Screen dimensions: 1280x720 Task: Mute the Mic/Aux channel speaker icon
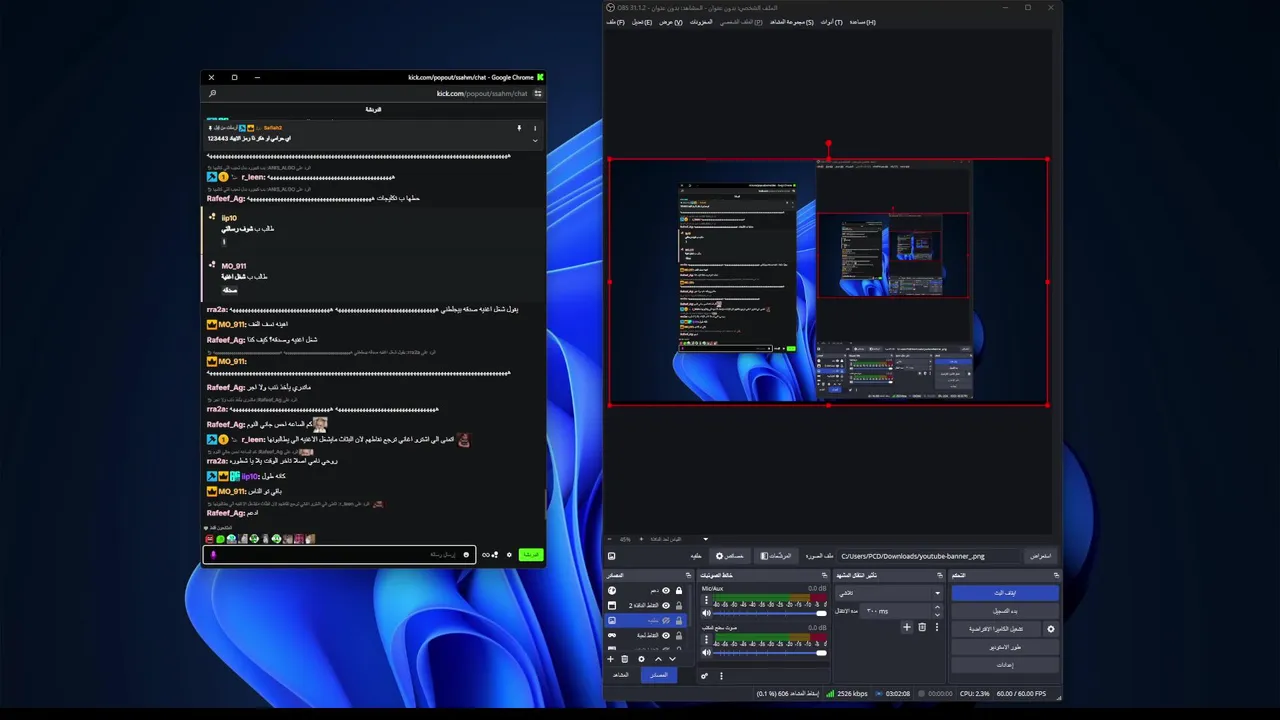(x=706, y=613)
